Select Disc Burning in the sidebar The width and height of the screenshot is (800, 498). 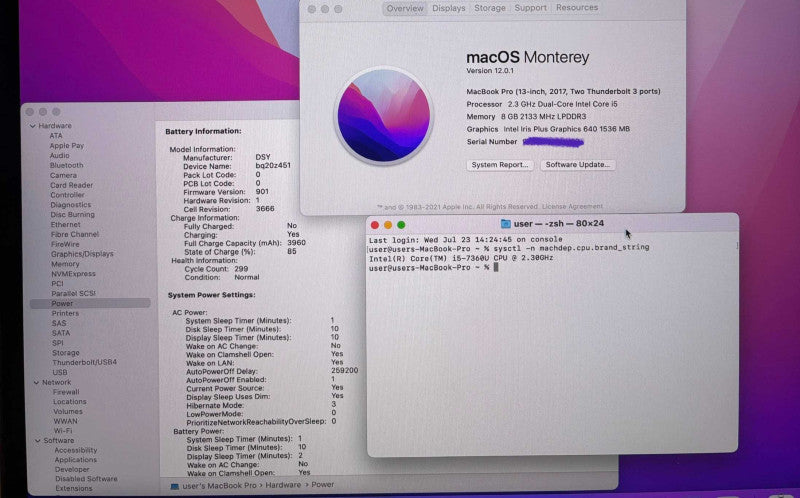pos(72,215)
